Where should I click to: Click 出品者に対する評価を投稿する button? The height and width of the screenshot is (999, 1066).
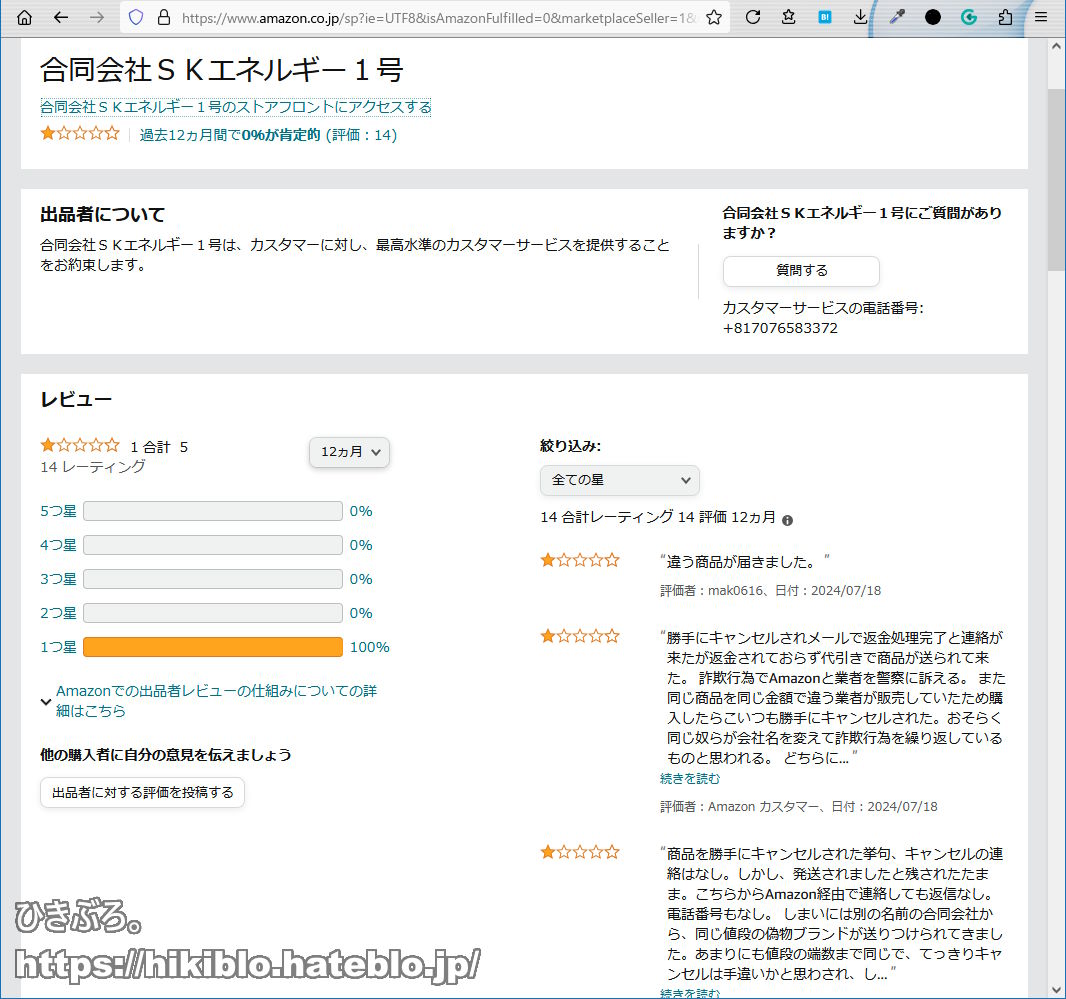(x=142, y=793)
